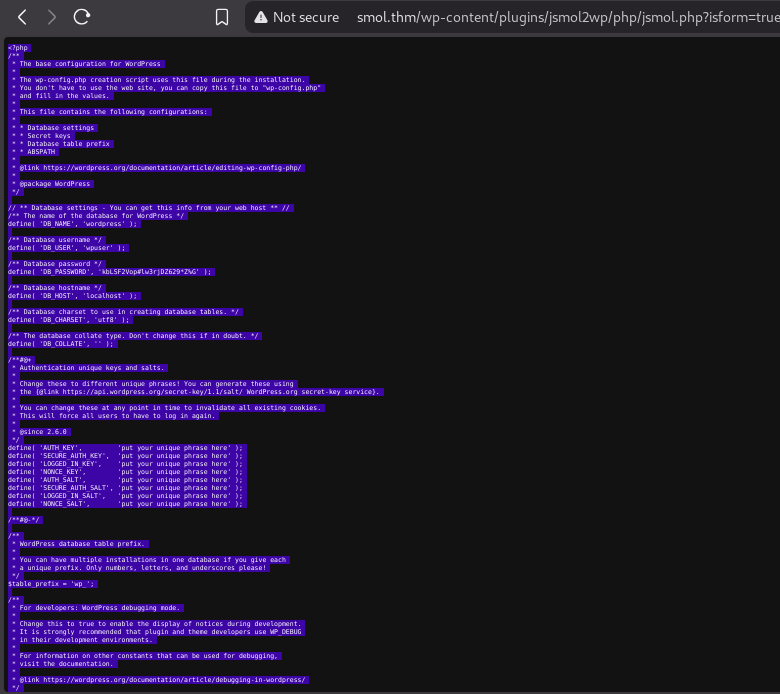Click the opening <?php tag line
The height and width of the screenshot is (694, 780).
pos(19,47)
